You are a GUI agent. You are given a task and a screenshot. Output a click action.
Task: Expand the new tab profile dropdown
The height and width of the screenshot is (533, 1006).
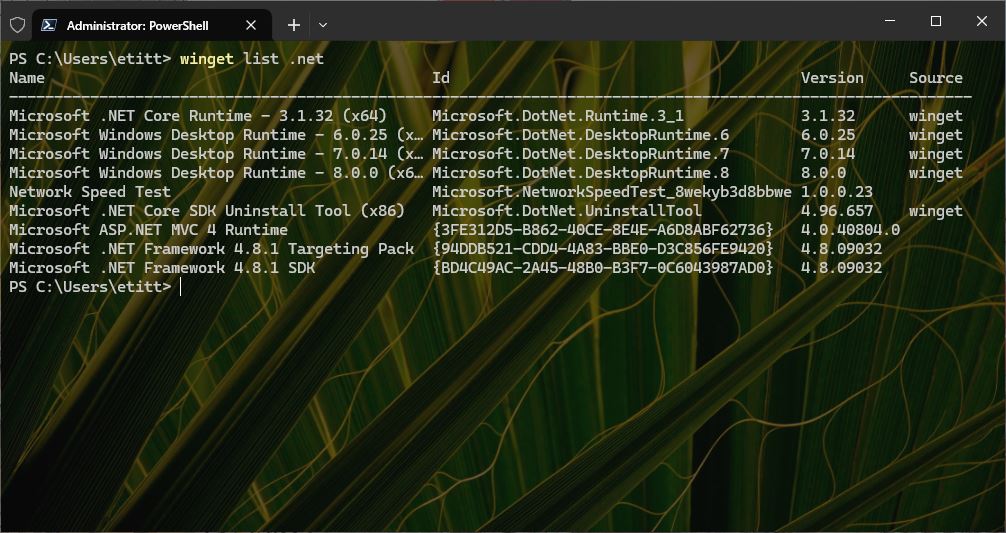[323, 25]
